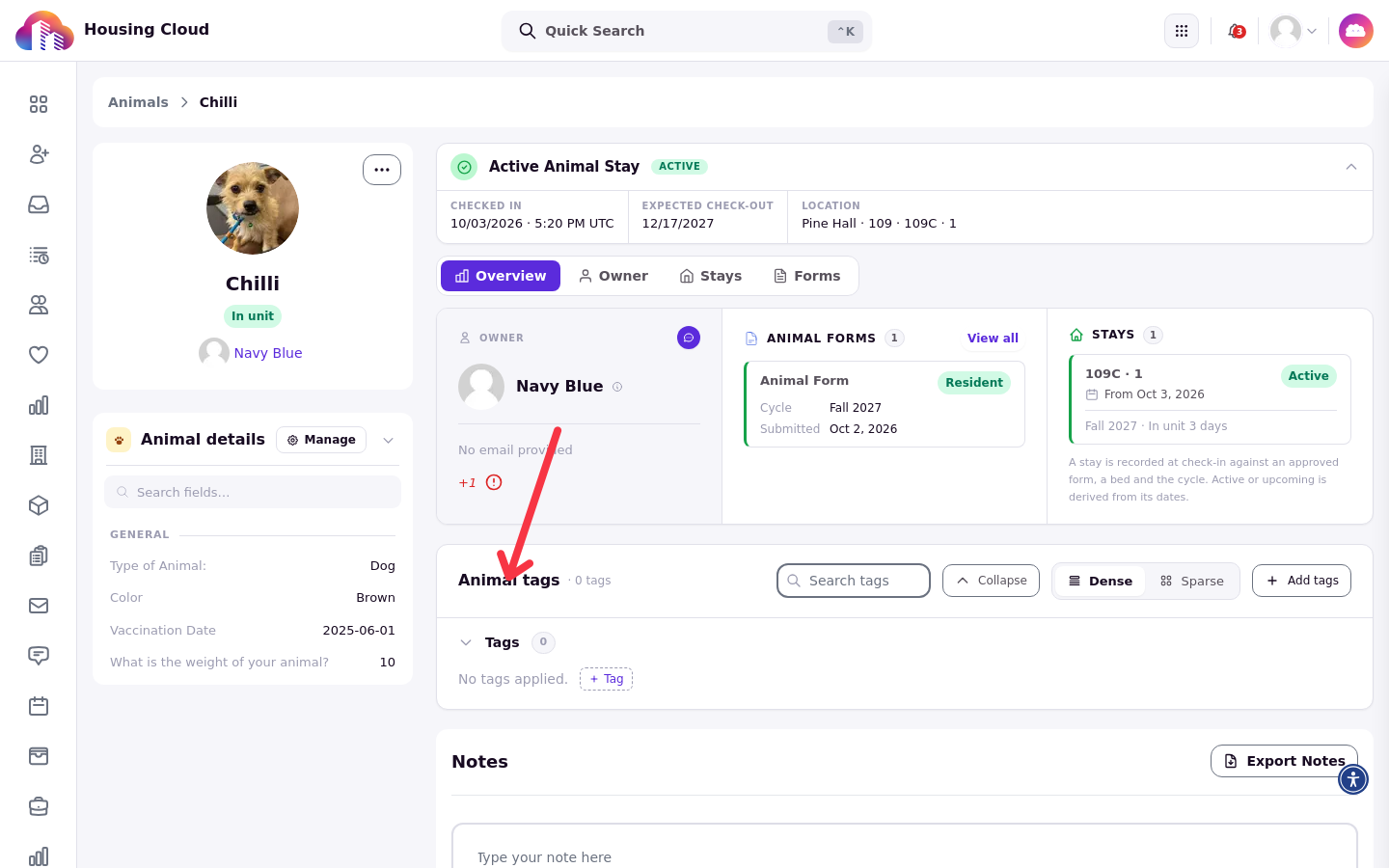The image size is (1389, 868).
Task: Open the three-dot menu on Chilli card
Action: tap(382, 170)
